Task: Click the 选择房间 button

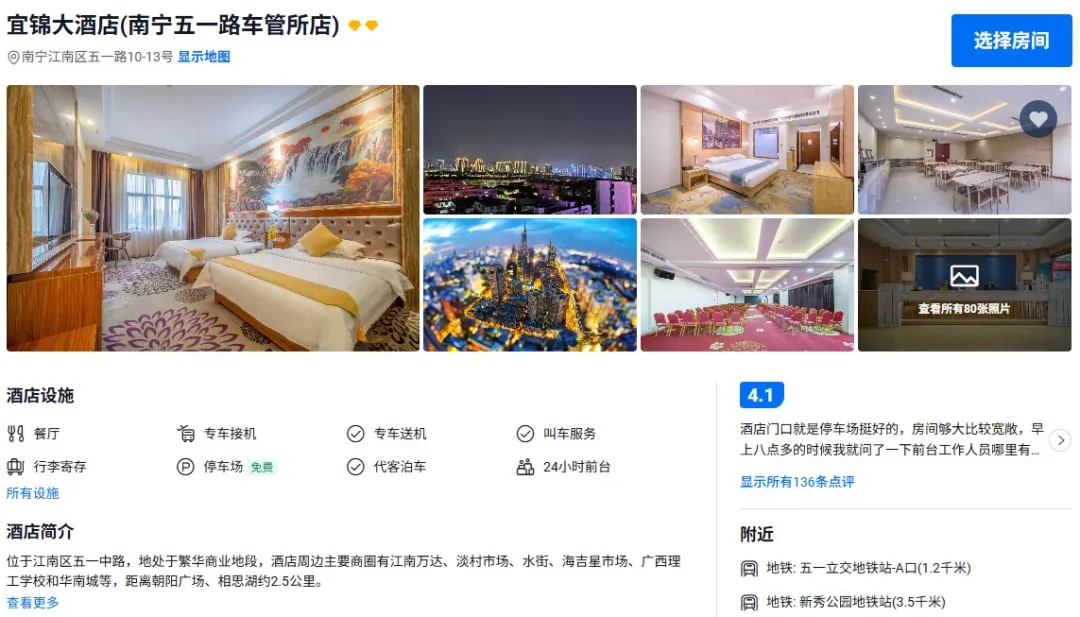Action: [1011, 41]
